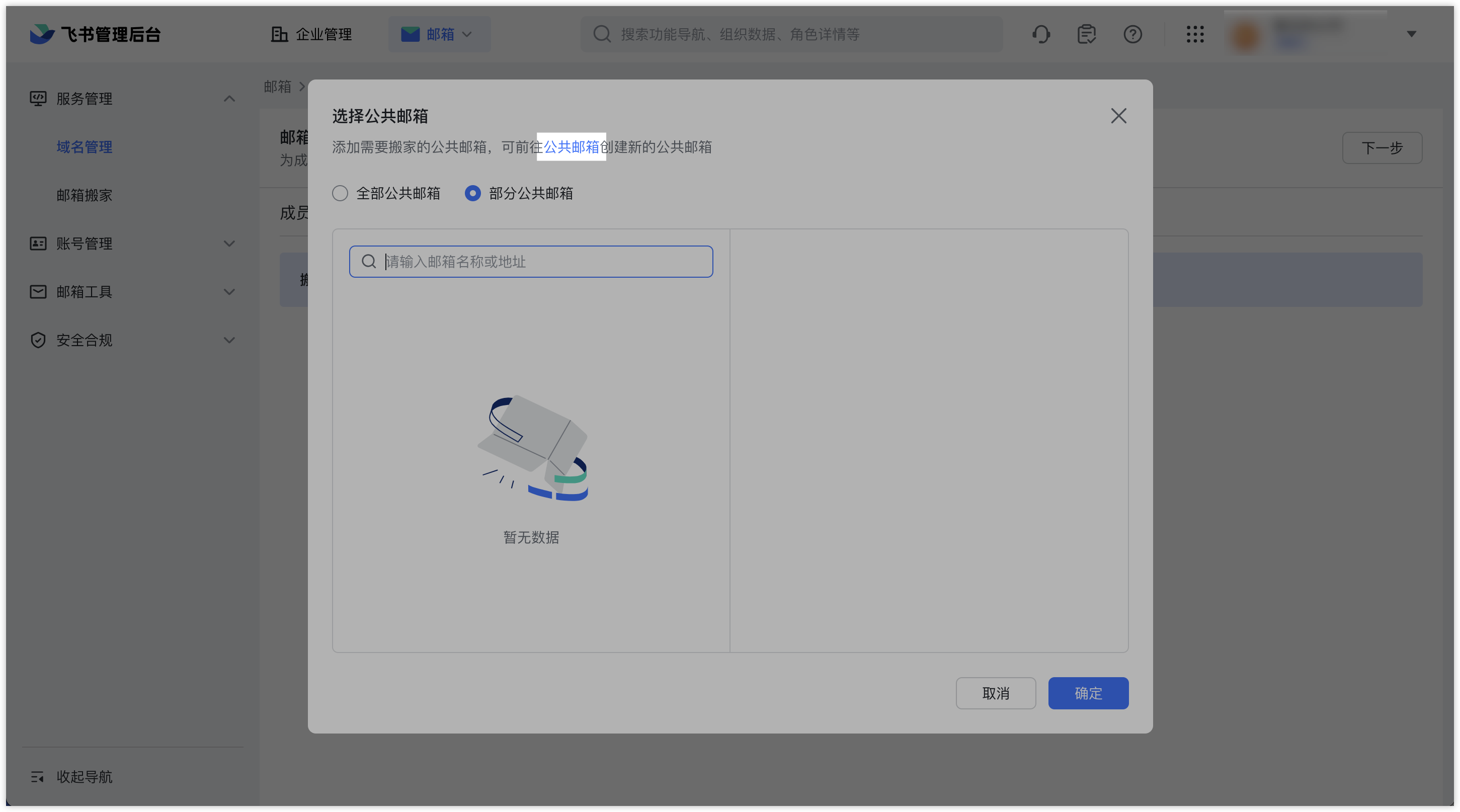The height and width of the screenshot is (812, 1460).
Task: Expand the 安全合规 sidebar group
Action: (x=229, y=340)
